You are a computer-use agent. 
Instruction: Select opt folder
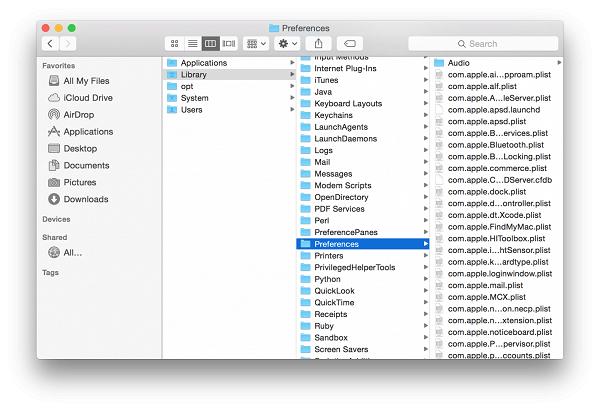[x=230, y=86]
